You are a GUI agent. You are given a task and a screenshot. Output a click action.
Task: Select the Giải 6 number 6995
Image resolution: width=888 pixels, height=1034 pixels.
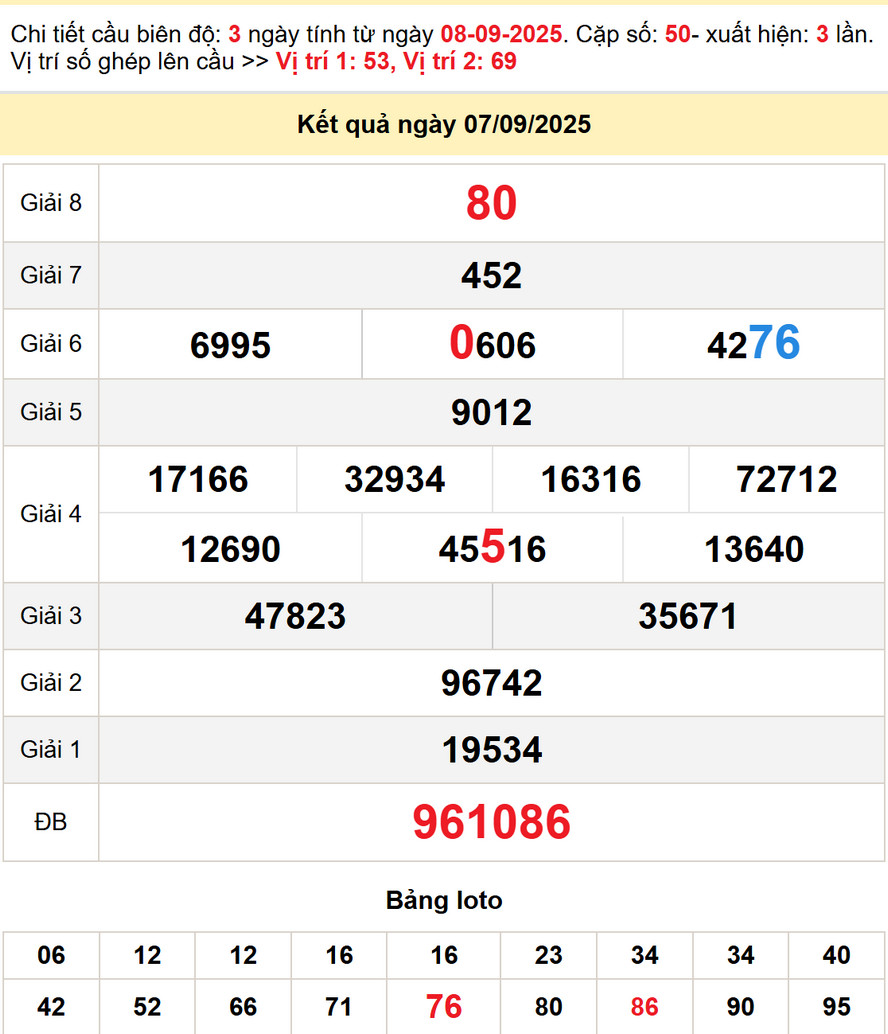230,345
